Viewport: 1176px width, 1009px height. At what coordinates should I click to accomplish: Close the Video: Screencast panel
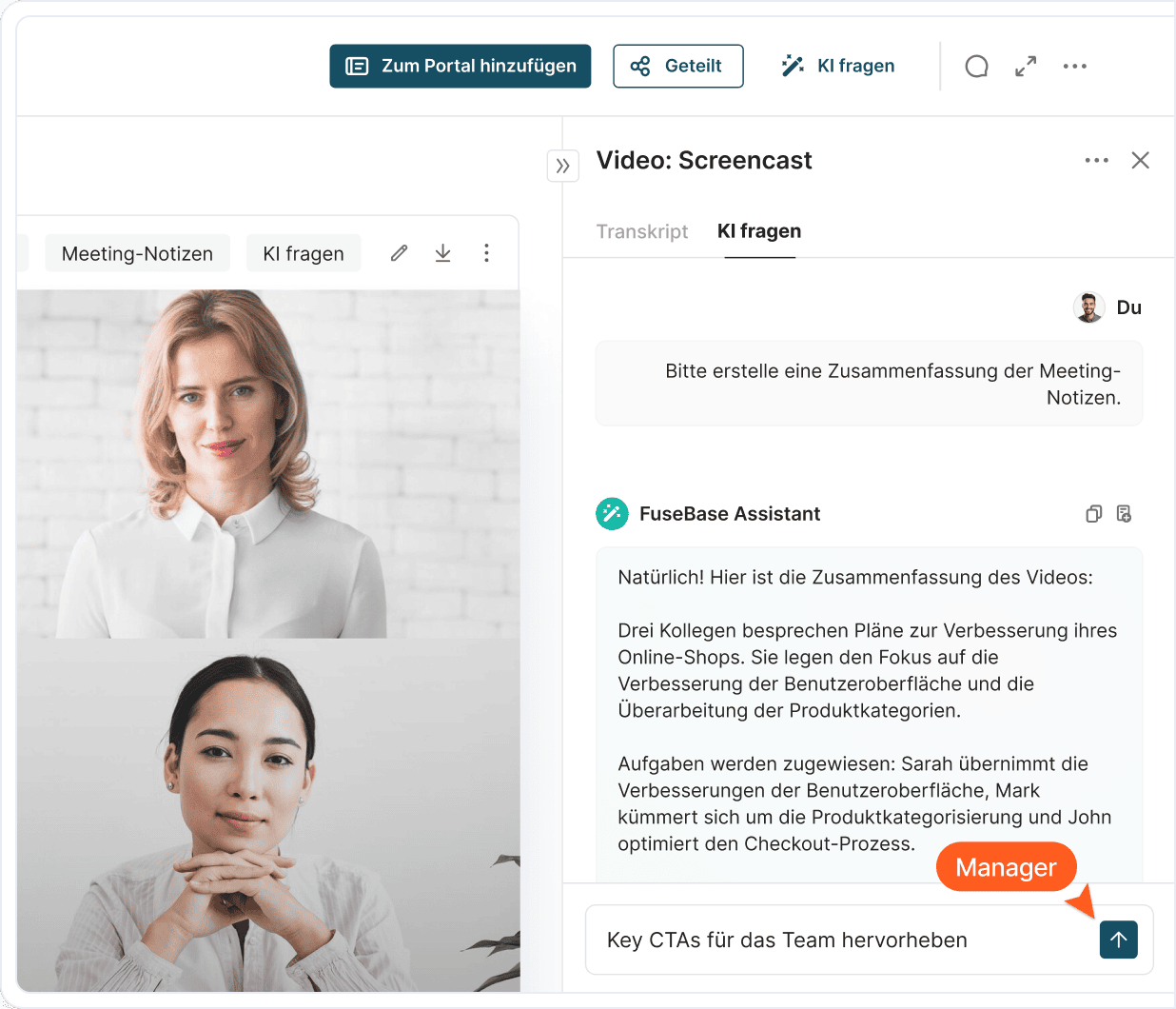[x=1140, y=161]
